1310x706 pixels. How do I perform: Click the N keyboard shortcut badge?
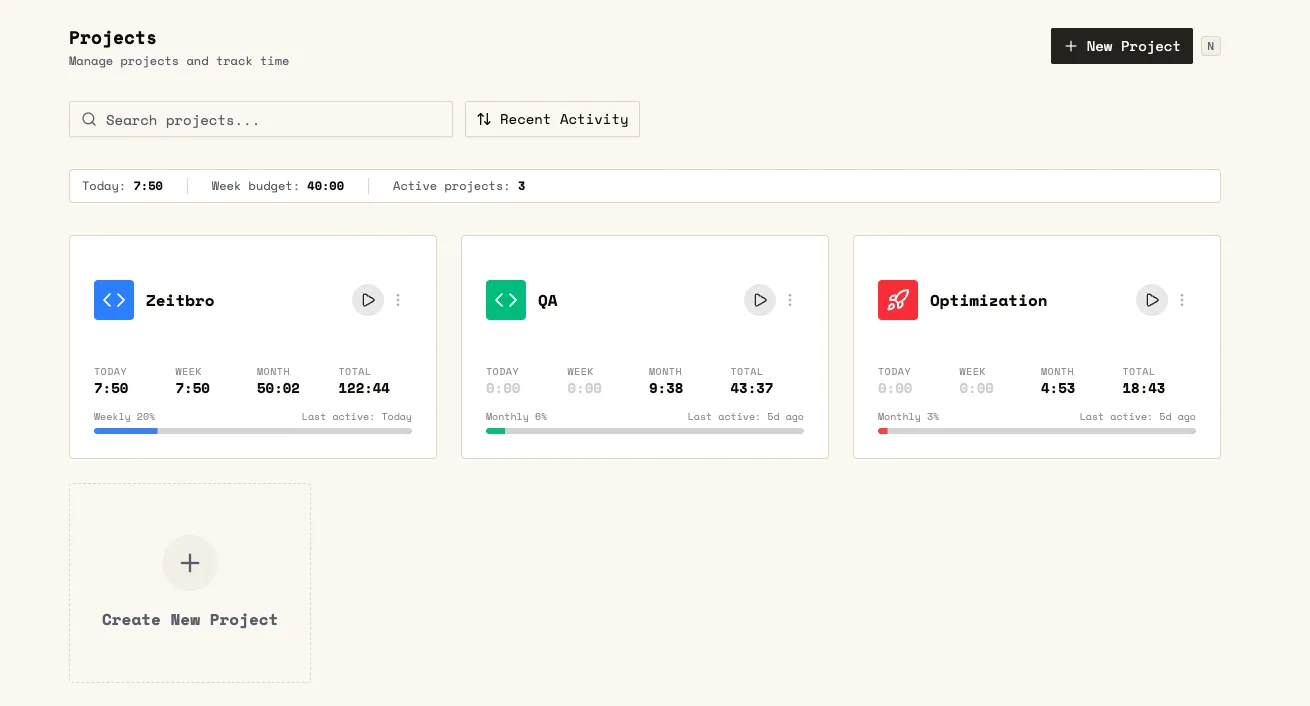(1211, 46)
